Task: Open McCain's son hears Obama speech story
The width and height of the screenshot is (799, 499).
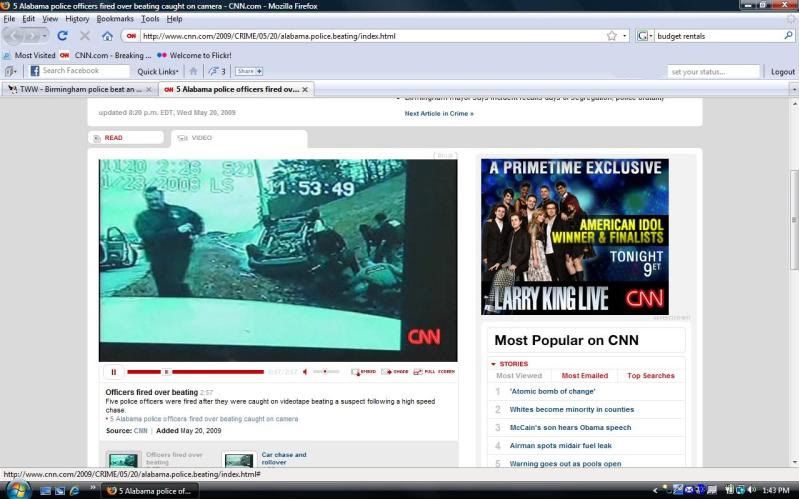Action: [570, 428]
